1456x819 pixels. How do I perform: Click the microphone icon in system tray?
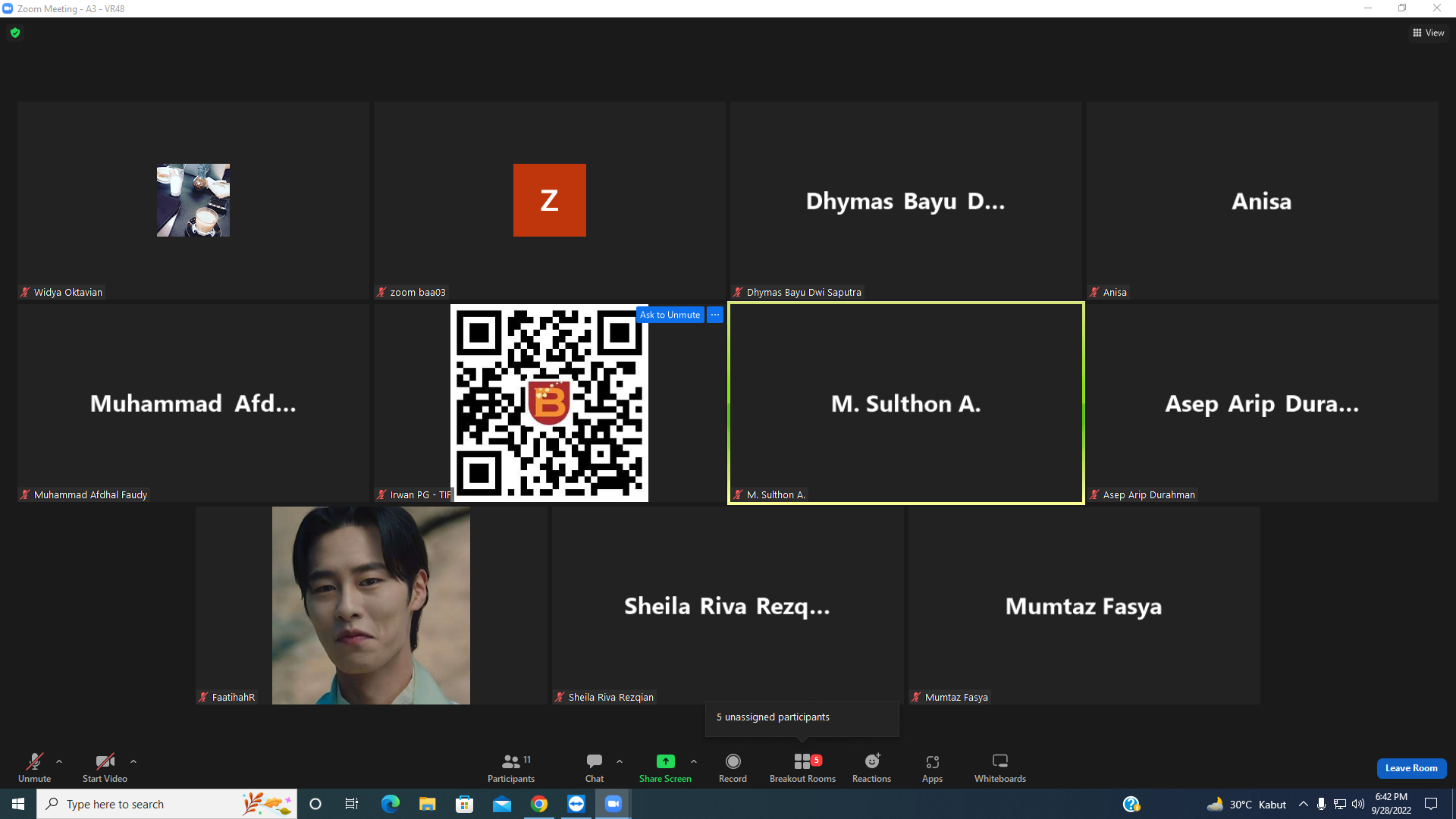click(x=1322, y=804)
